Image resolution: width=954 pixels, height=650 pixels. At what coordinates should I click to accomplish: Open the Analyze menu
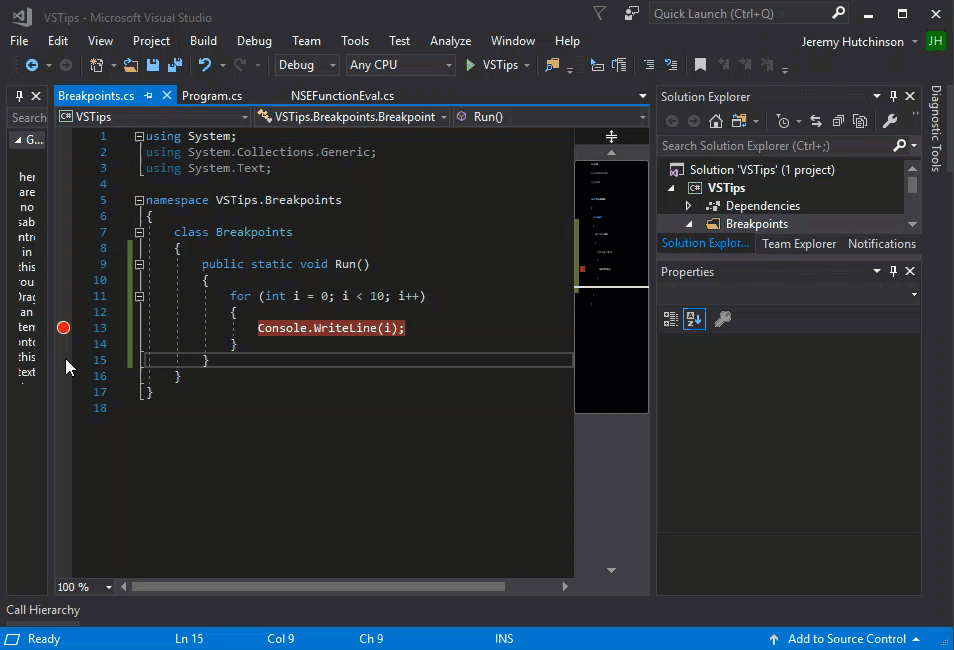point(450,41)
